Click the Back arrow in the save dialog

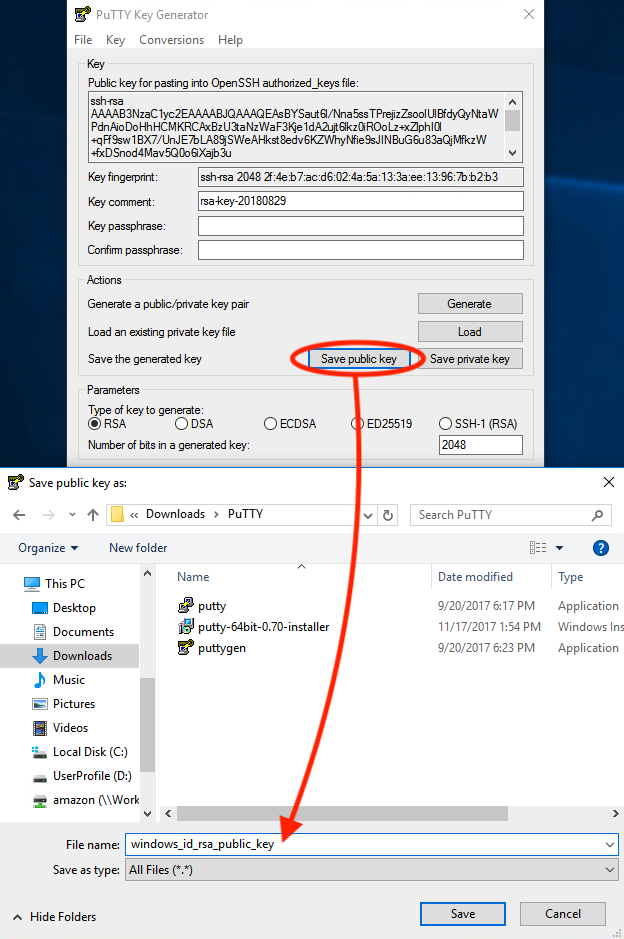pyautogui.click(x=19, y=515)
